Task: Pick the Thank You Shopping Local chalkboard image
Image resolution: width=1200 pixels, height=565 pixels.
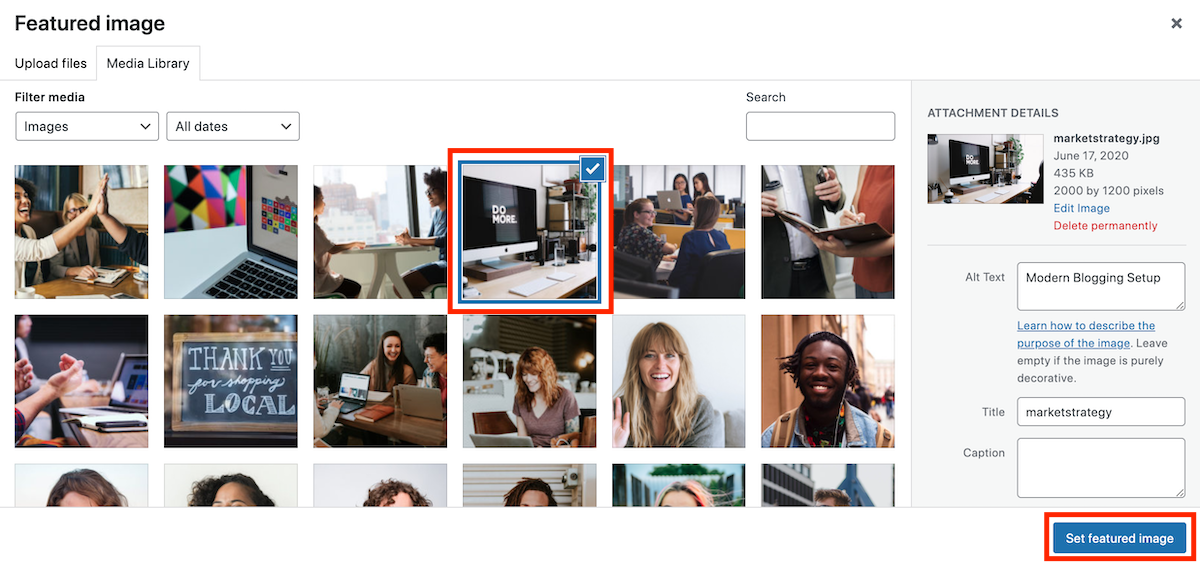Action: [x=231, y=381]
